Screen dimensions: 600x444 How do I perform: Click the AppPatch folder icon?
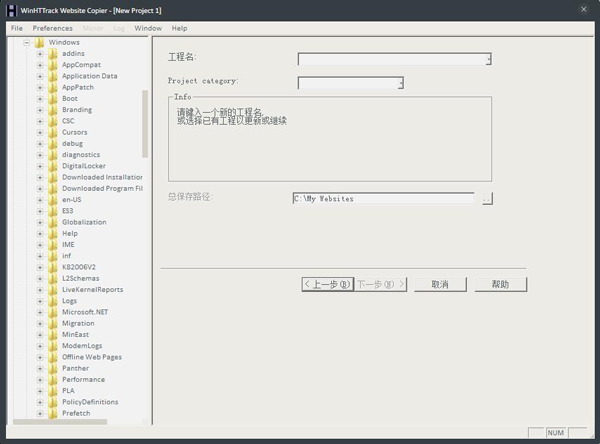(53, 87)
